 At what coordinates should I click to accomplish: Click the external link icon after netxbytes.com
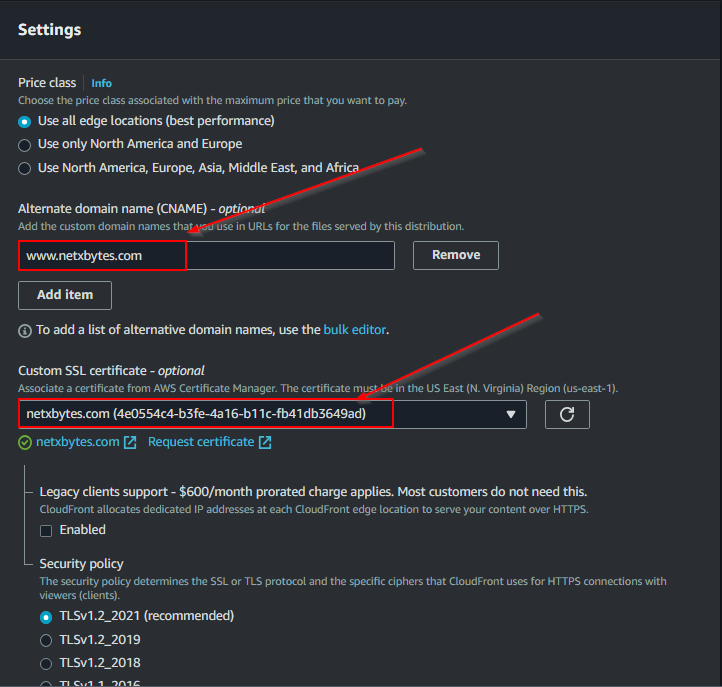pos(130,442)
